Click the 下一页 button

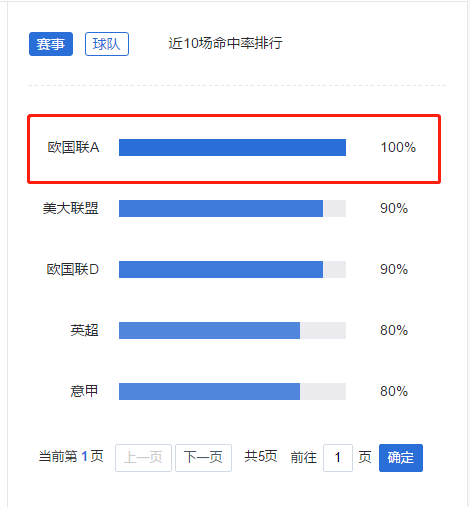coord(203,458)
